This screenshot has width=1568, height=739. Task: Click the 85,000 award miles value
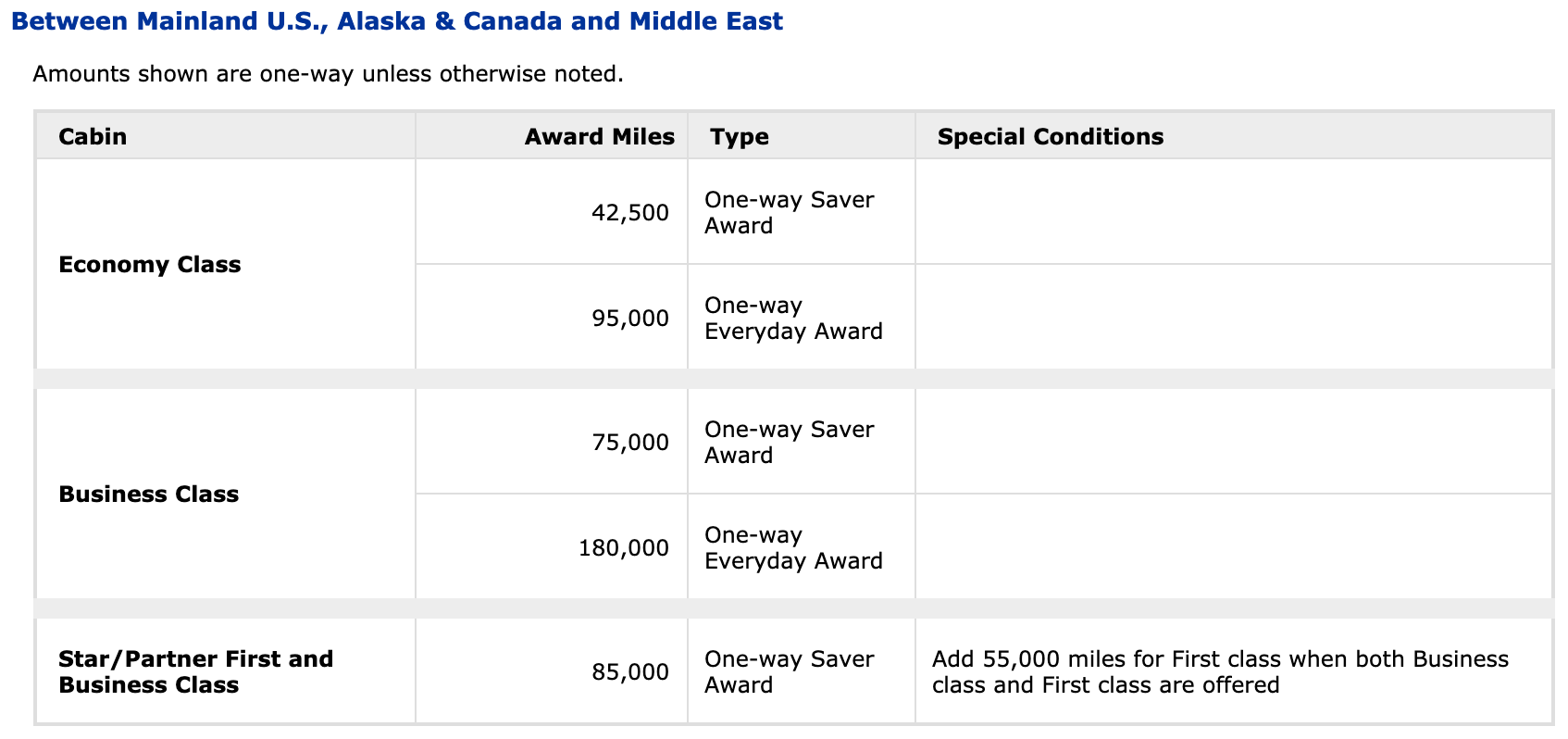tap(629, 672)
